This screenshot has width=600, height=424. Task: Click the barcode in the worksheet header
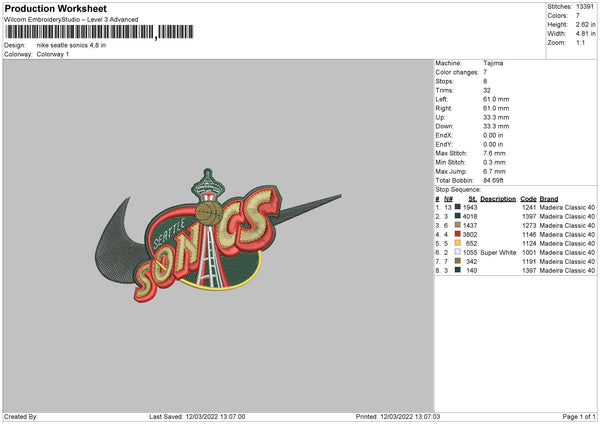(99, 32)
